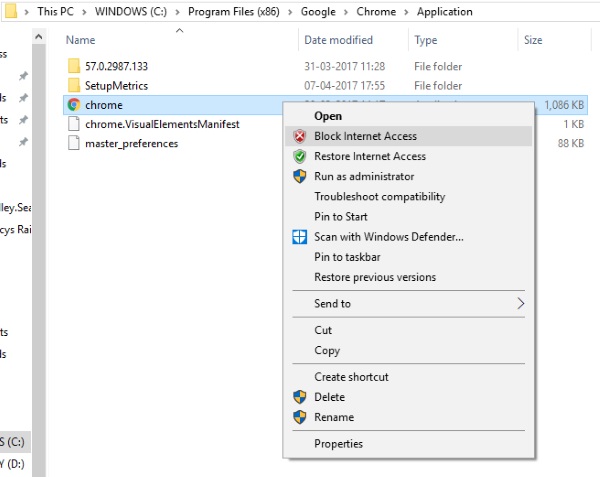Screen dimensions: 600x477
Task: Open the (D:) drive in navigation pane
Action: click(x=12, y=464)
